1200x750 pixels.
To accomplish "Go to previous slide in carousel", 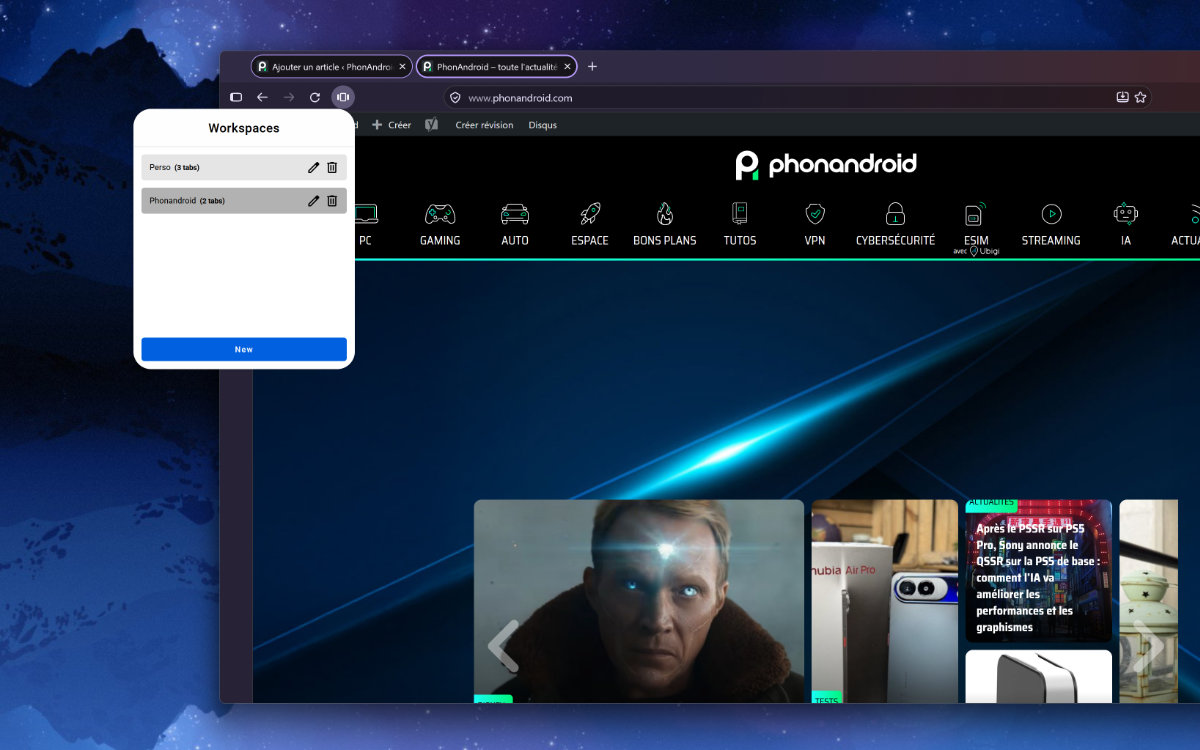I will pyautogui.click(x=503, y=646).
